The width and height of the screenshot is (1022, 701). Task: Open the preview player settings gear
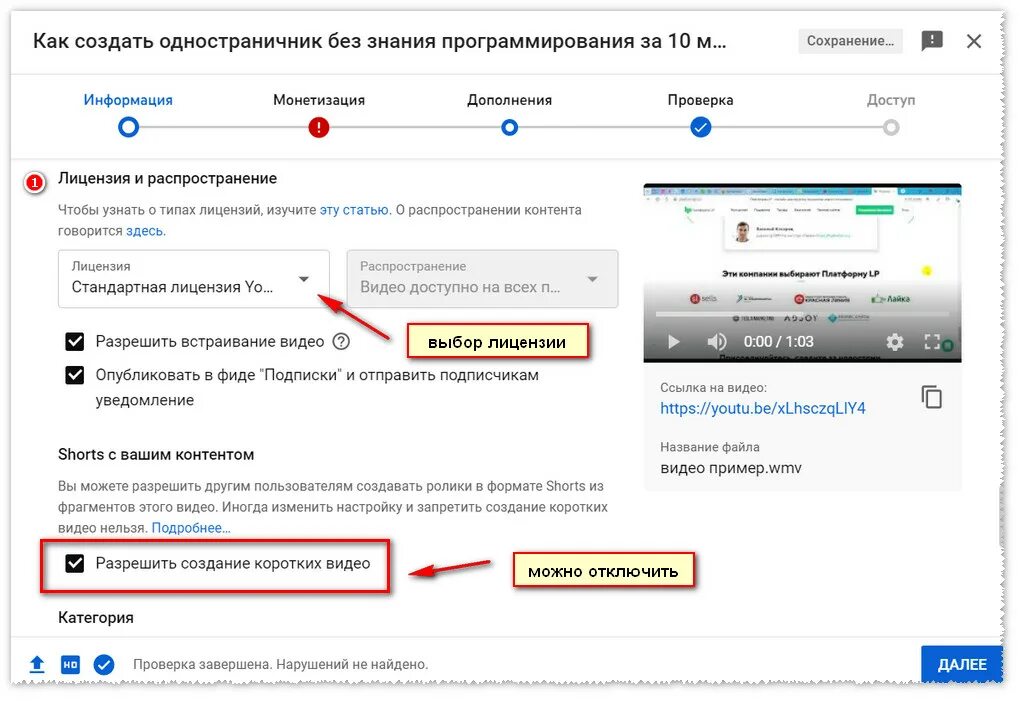point(894,341)
